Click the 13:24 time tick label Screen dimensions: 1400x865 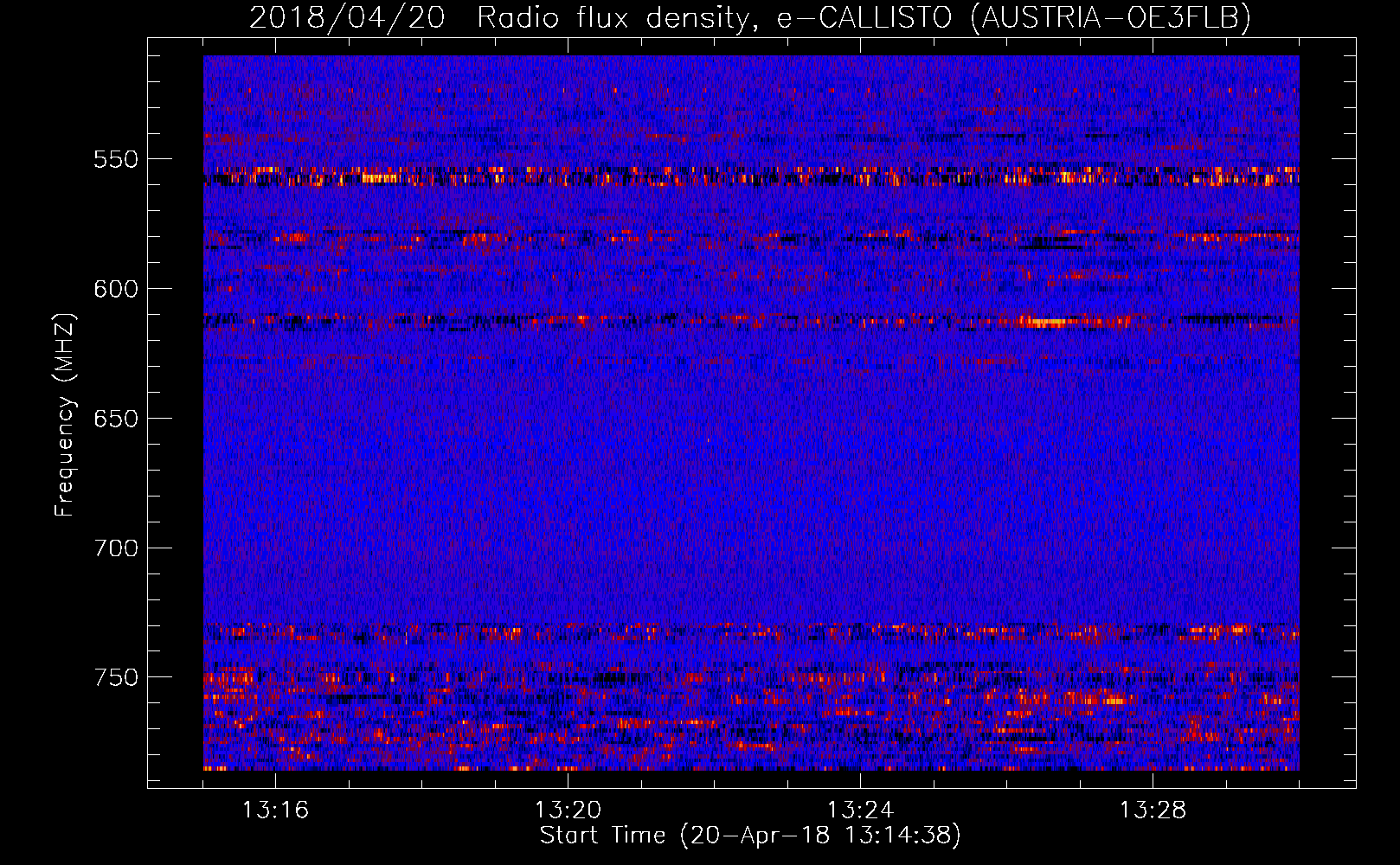click(x=860, y=810)
